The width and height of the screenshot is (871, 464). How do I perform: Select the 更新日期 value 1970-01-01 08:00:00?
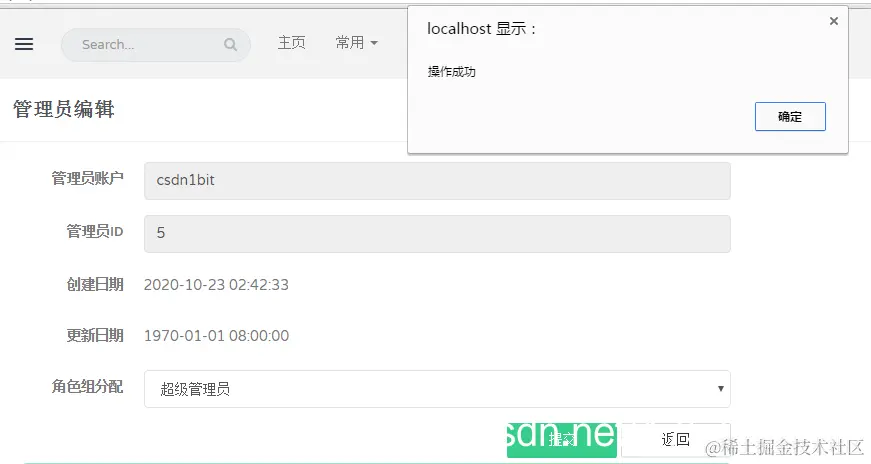coord(216,336)
